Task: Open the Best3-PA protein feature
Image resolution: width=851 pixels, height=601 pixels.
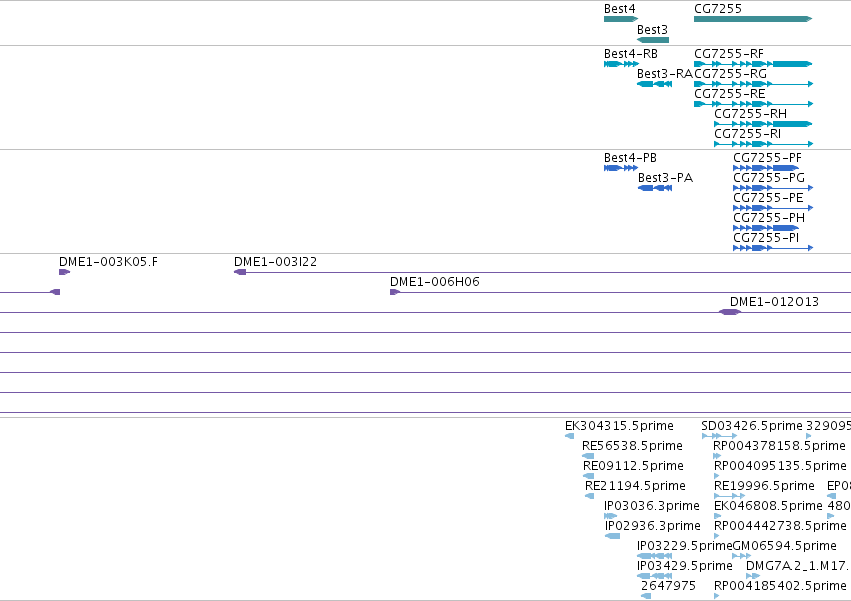Action: click(x=655, y=188)
